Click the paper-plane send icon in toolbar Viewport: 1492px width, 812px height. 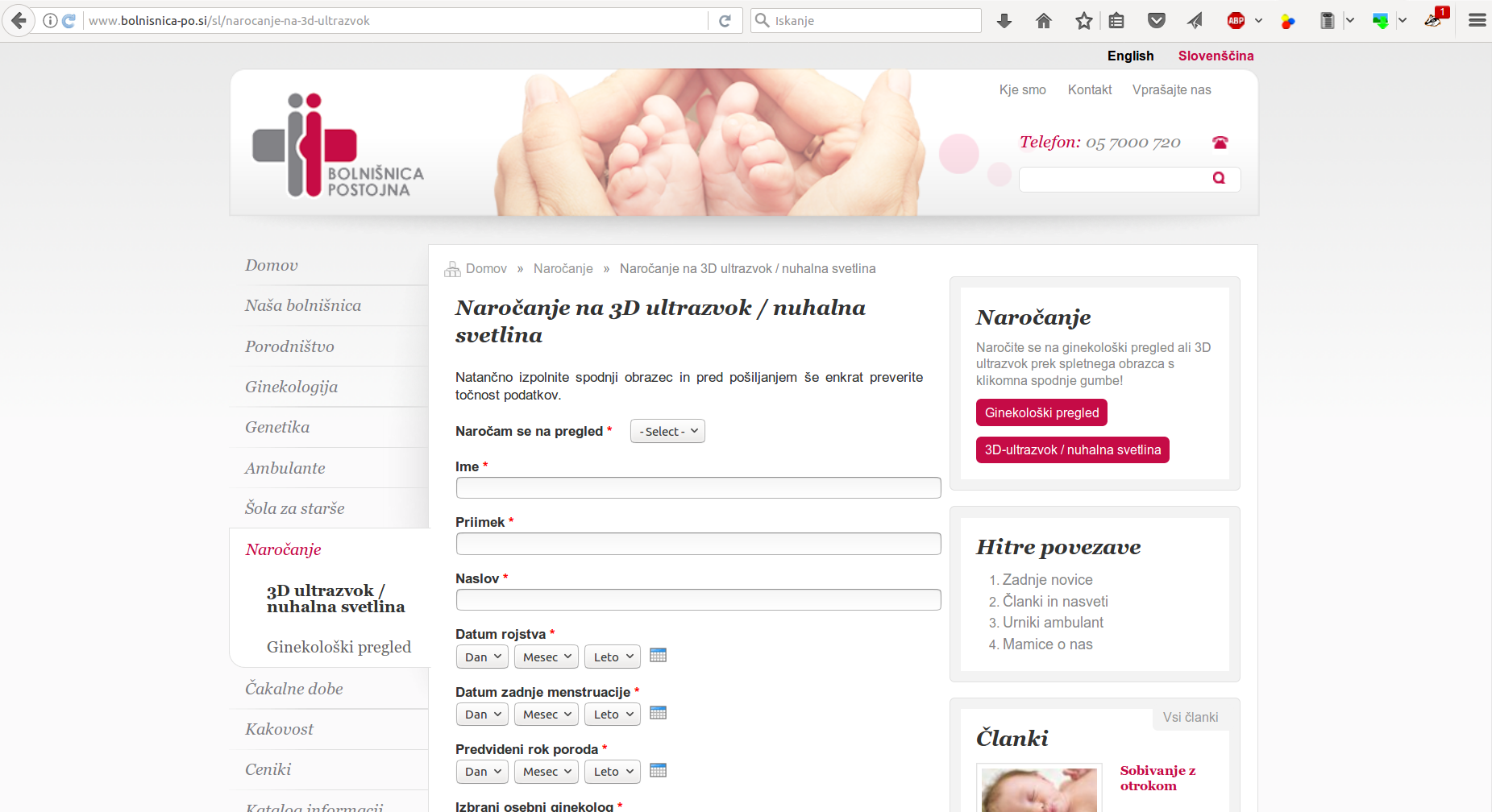click(x=1195, y=21)
